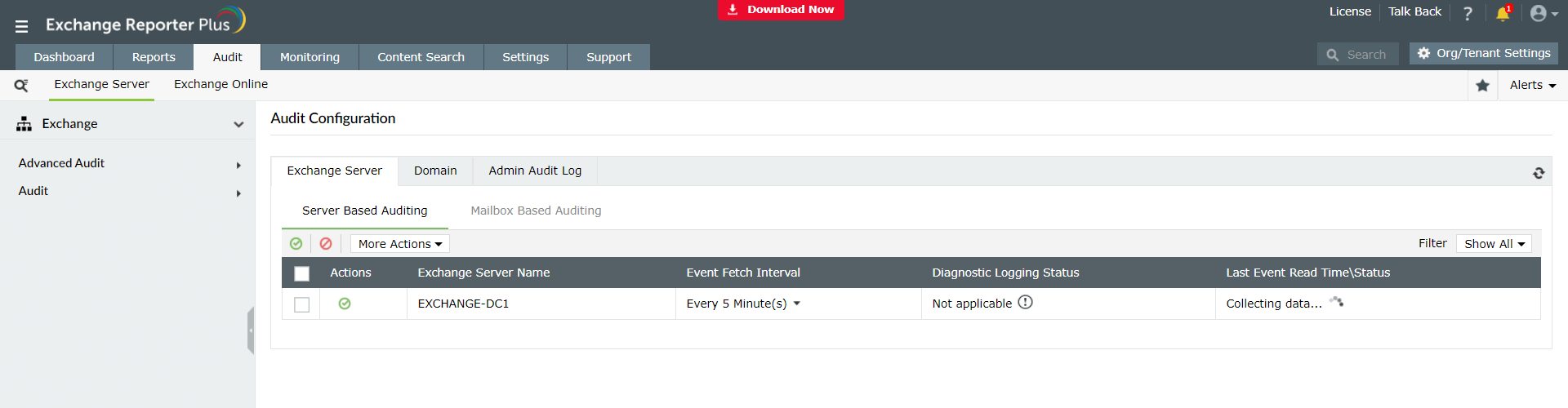Click the enabled status icon for EXCHANGE-DC1
The height and width of the screenshot is (408, 1568).
point(345,304)
